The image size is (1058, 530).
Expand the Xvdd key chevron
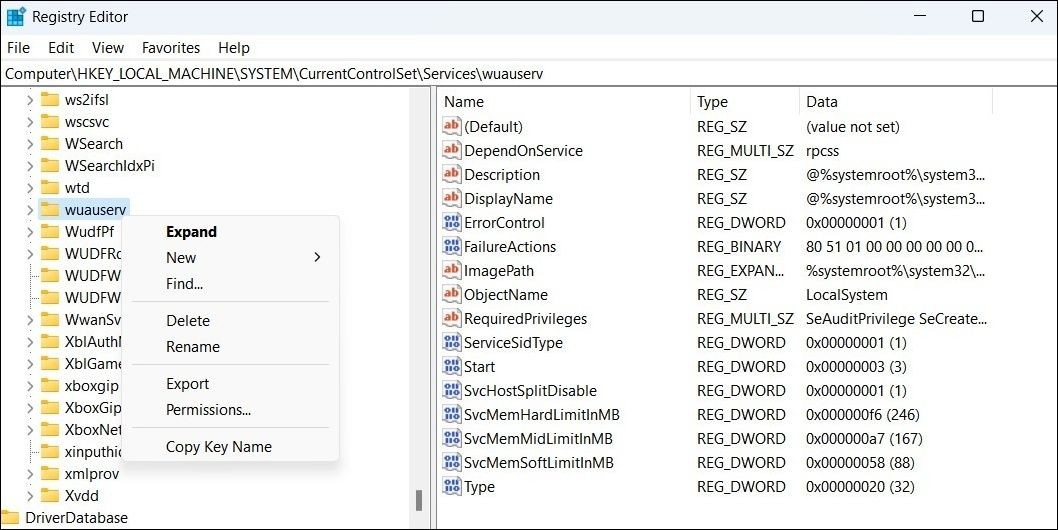(x=30, y=496)
